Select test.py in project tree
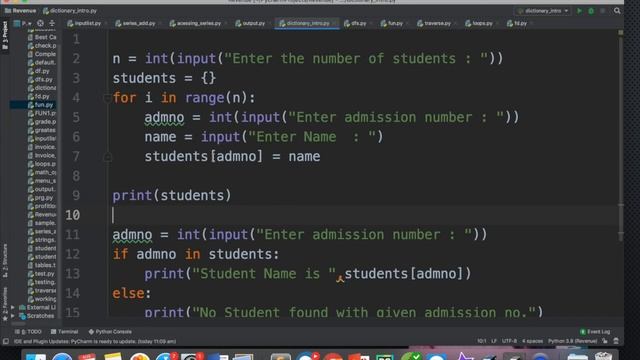 pos(41,273)
